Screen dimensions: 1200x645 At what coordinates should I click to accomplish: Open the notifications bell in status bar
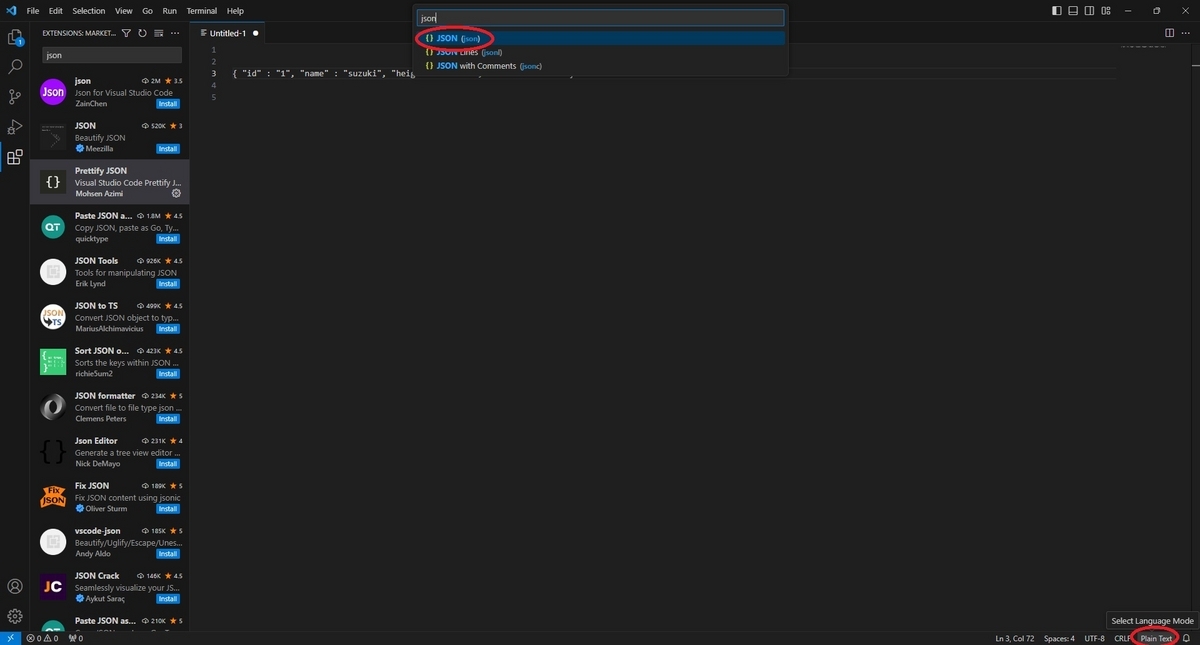(1187, 638)
